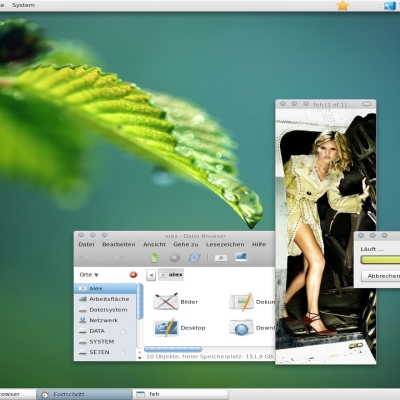Open the Desktop folder icon
This screenshot has height=400, width=400.
click(166, 327)
